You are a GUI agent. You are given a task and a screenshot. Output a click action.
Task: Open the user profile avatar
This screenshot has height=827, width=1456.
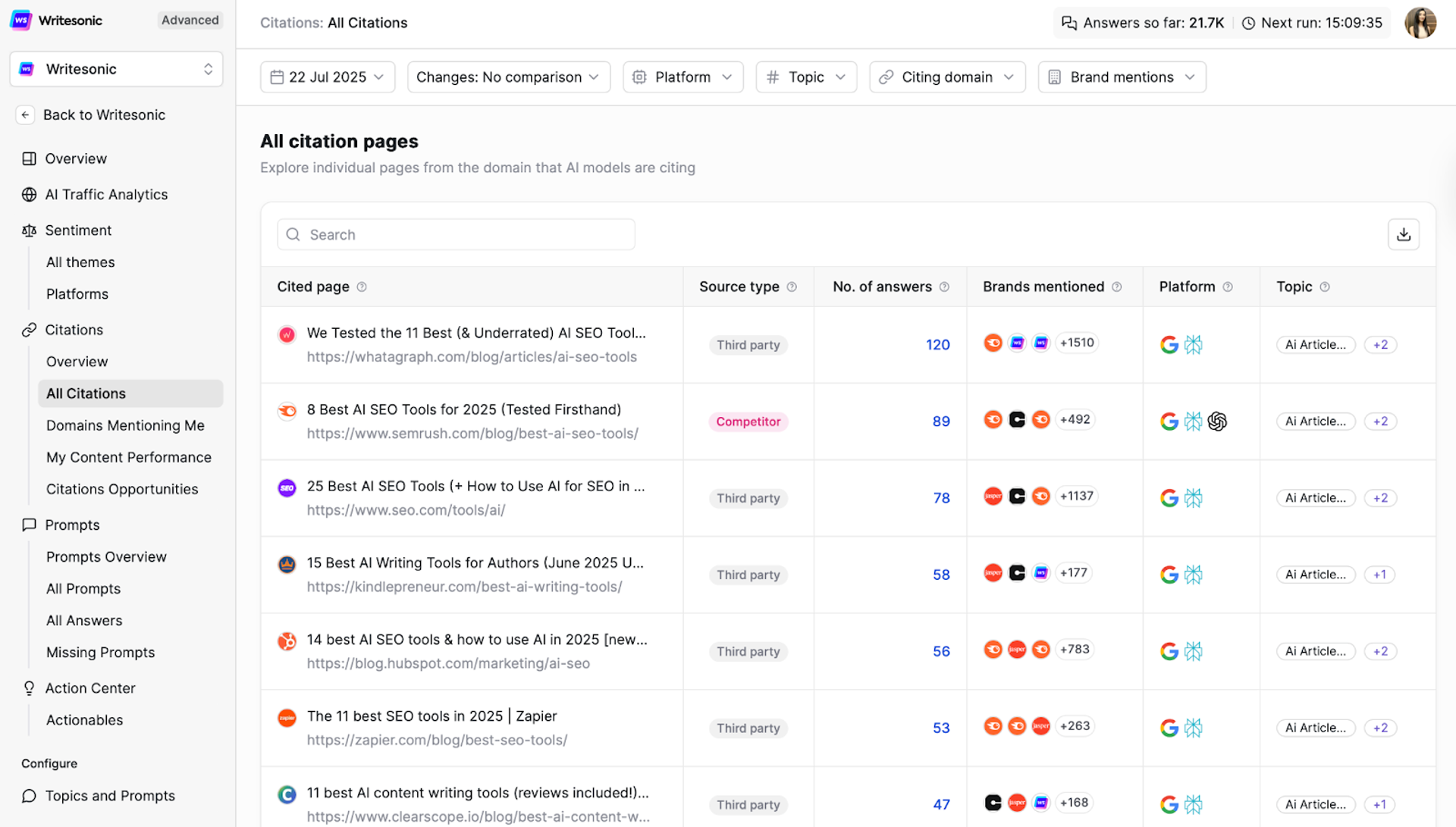pos(1420,23)
